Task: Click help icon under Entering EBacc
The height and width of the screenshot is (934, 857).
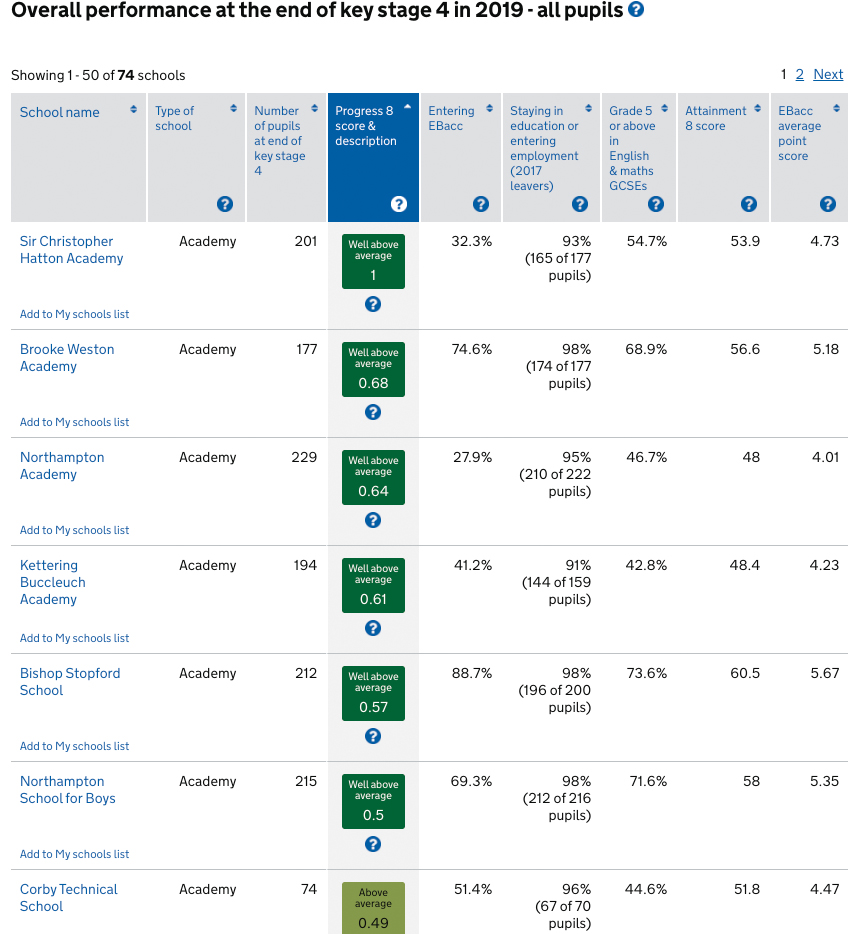Action: 481,204
